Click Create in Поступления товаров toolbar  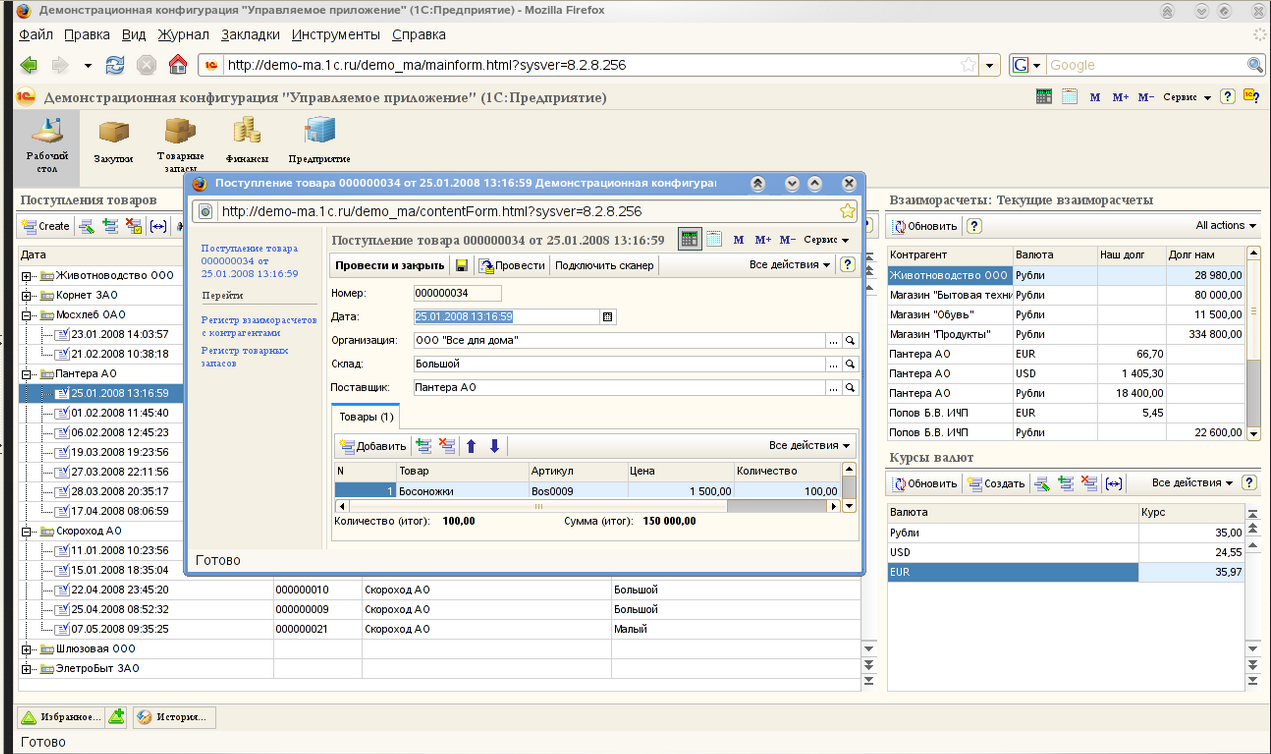tap(46, 226)
